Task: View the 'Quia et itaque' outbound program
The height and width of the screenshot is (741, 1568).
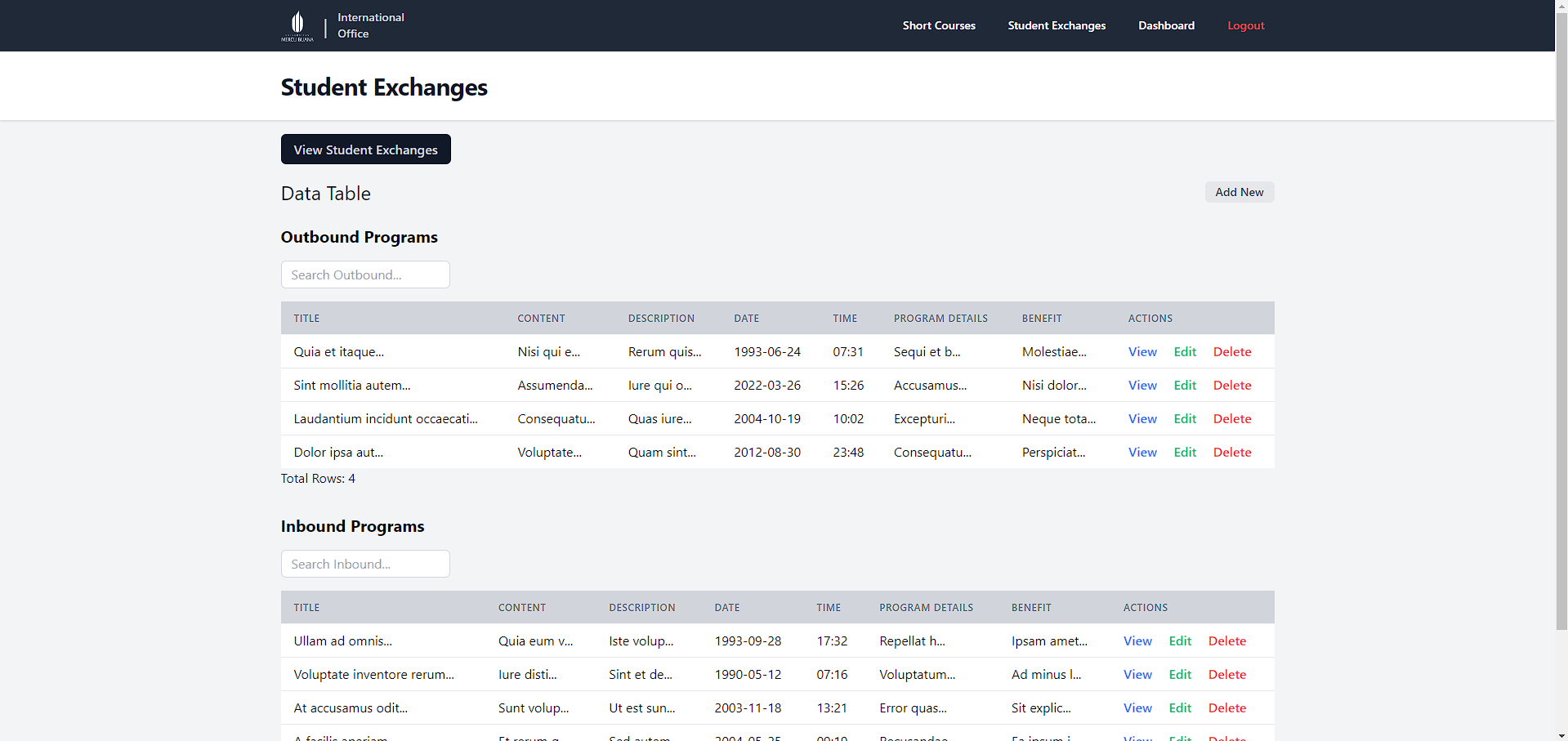Action: tap(1142, 351)
